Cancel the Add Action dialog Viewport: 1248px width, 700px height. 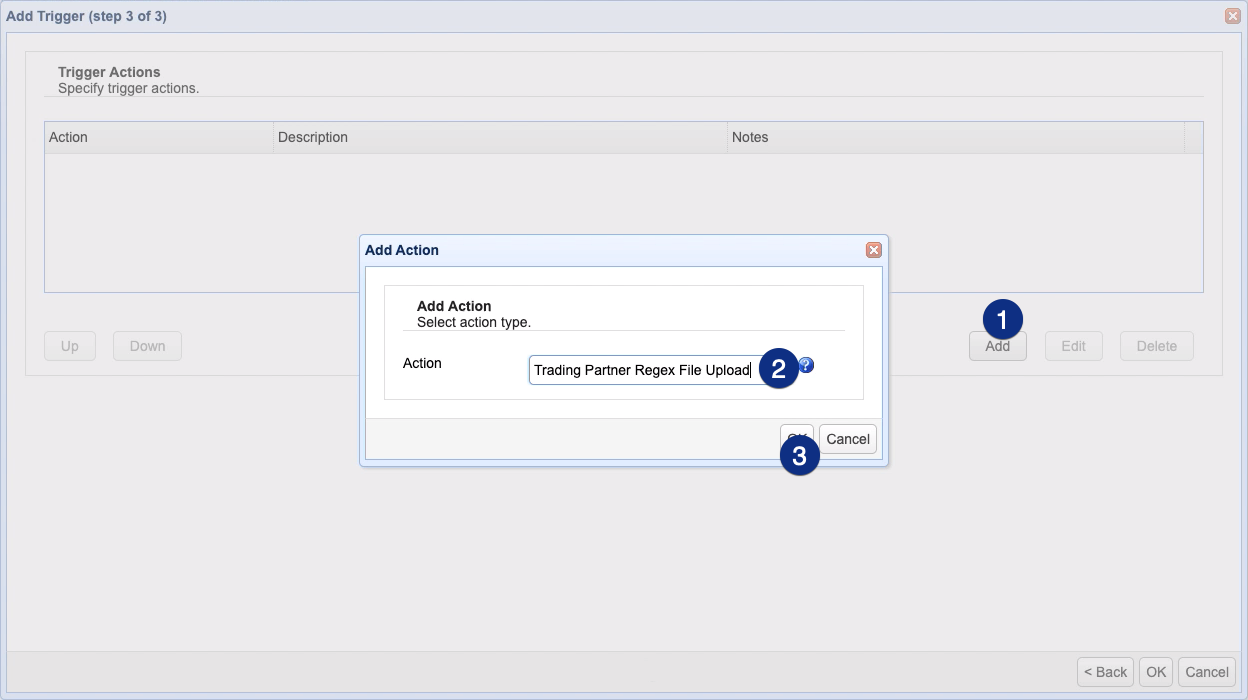tap(847, 438)
